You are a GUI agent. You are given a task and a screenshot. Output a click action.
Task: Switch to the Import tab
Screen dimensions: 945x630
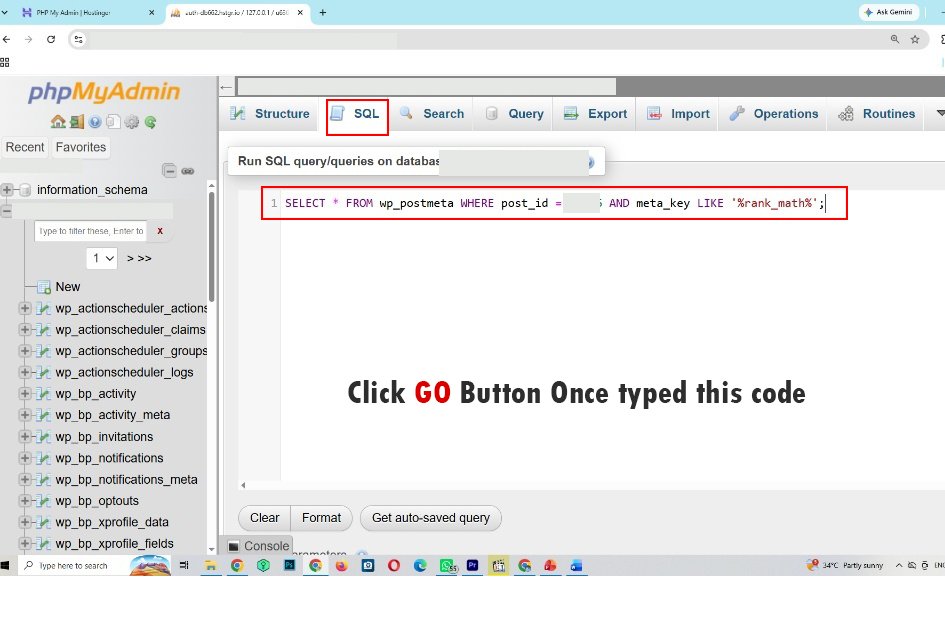[x=679, y=114]
